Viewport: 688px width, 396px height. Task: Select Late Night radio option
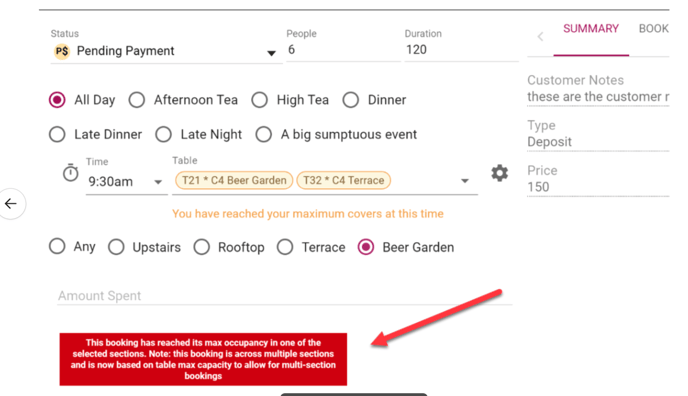163,134
